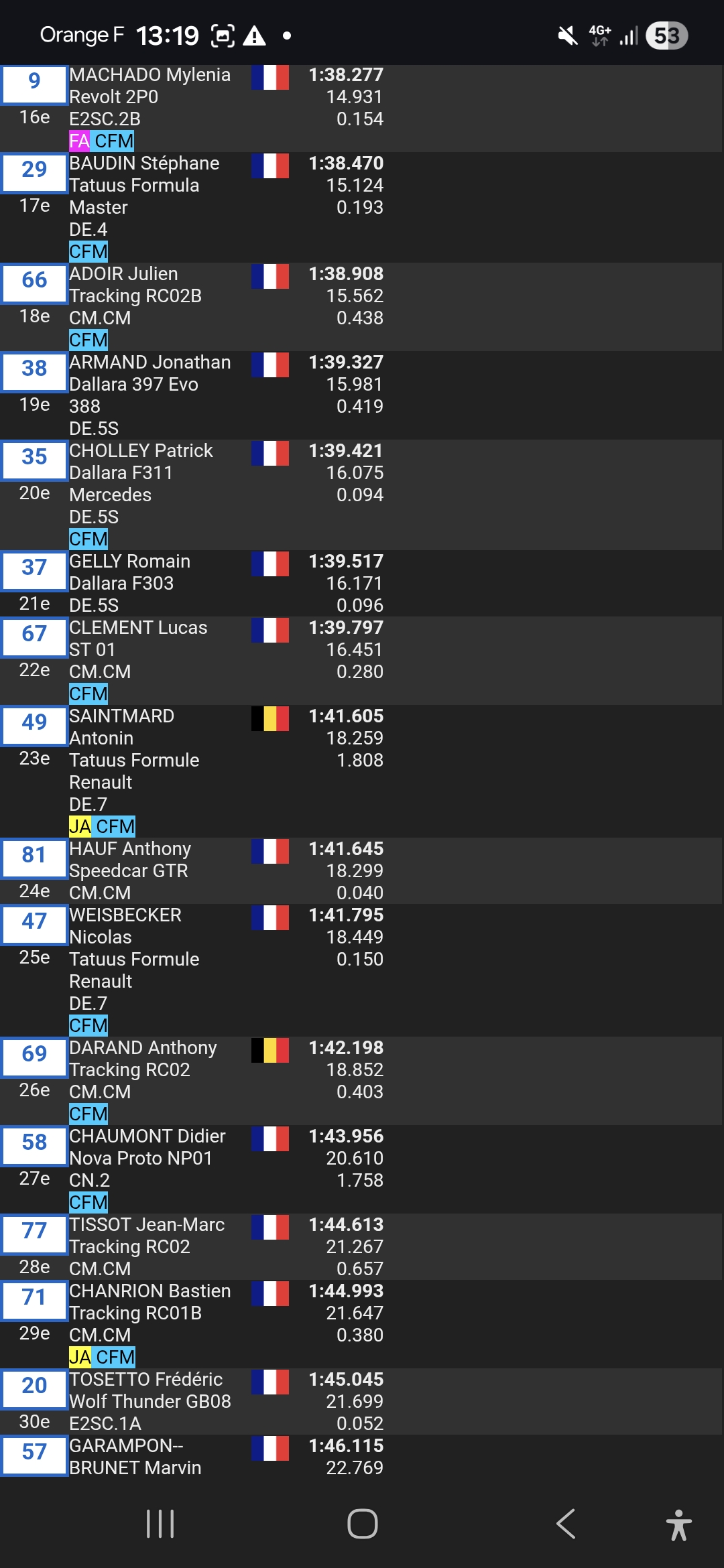The image size is (724, 1568).
Task: Tap the muted sound status icon
Action: pyautogui.click(x=567, y=36)
